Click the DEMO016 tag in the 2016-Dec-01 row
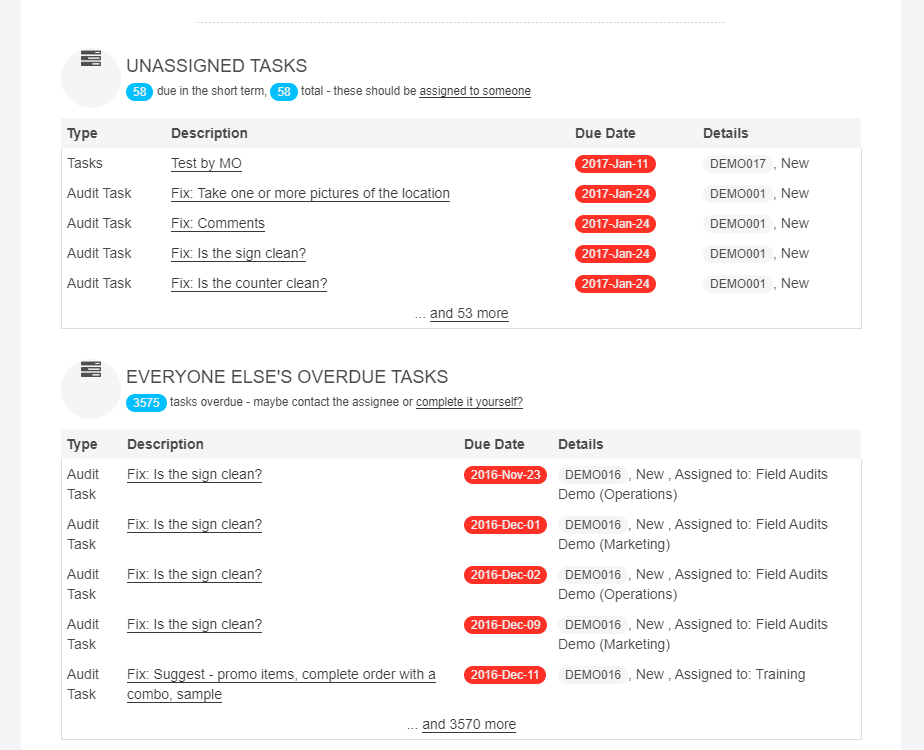Viewport: 924px width, 750px height. point(593,525)
